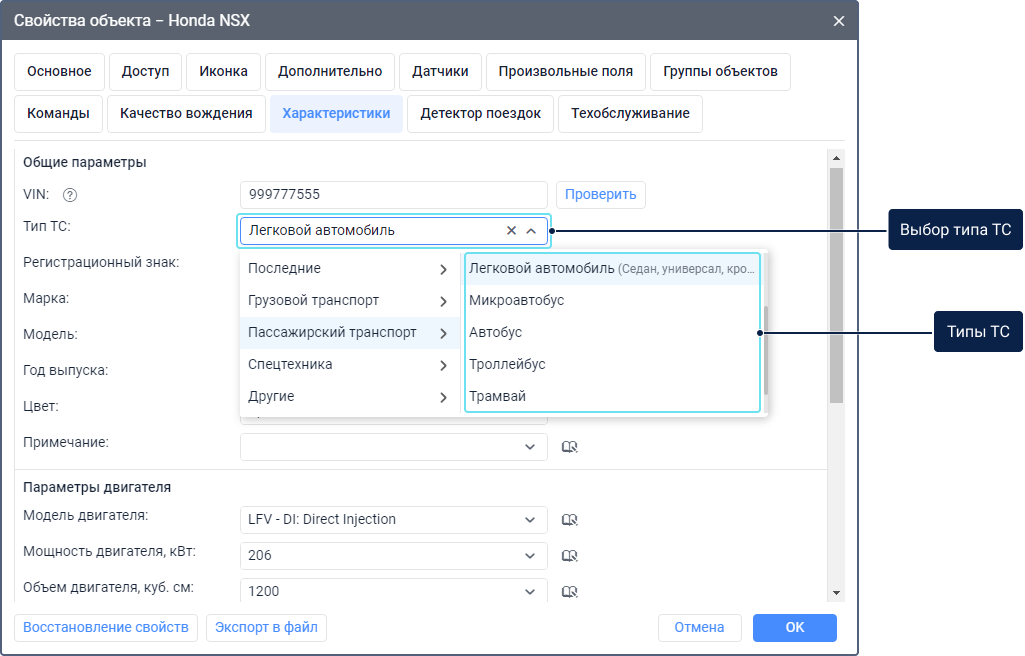Image resolution: width=1025 pixels, height=656 pixels.
Task: Open the Модель двигателя dropdown list
Action: pos(530,520)
